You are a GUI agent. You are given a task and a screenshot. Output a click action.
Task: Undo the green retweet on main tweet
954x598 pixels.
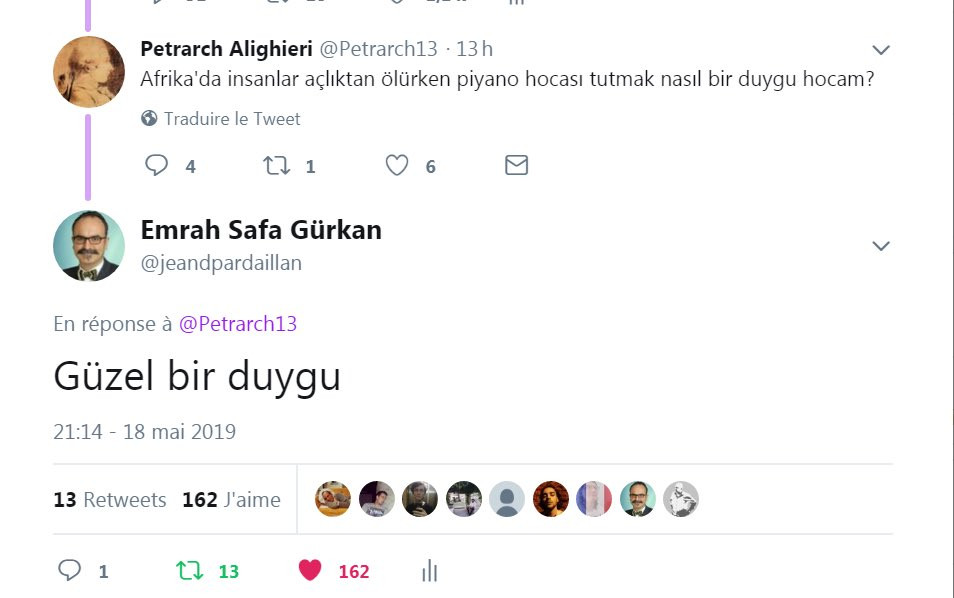click(x=189, y=571)
